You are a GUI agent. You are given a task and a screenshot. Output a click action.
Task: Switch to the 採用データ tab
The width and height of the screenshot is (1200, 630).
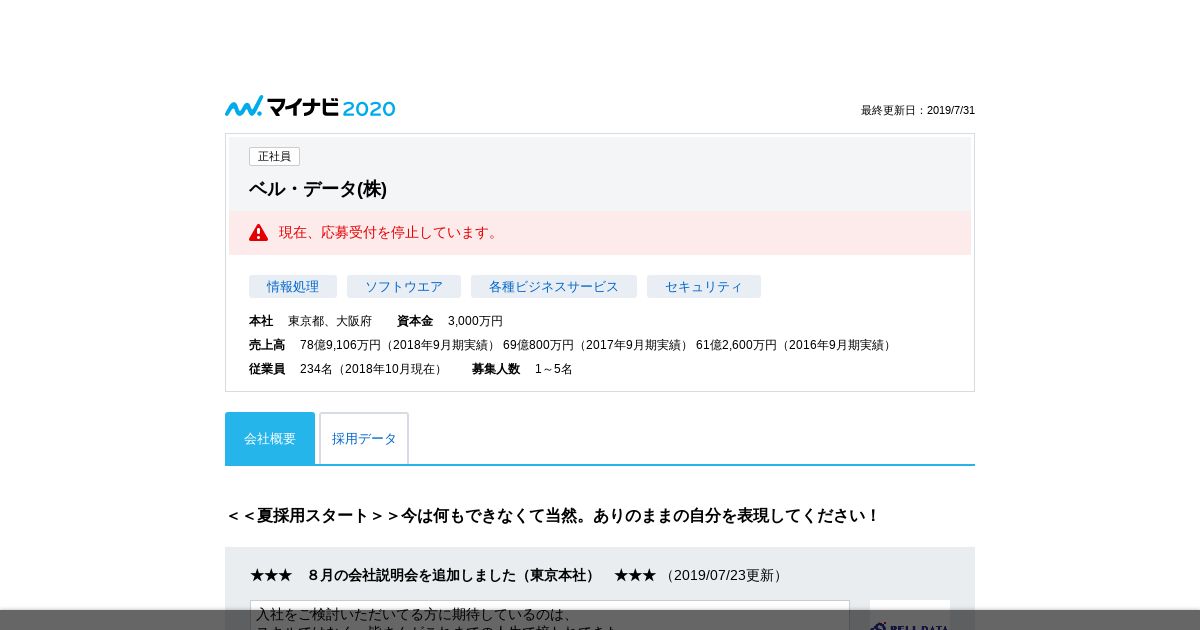364,438
